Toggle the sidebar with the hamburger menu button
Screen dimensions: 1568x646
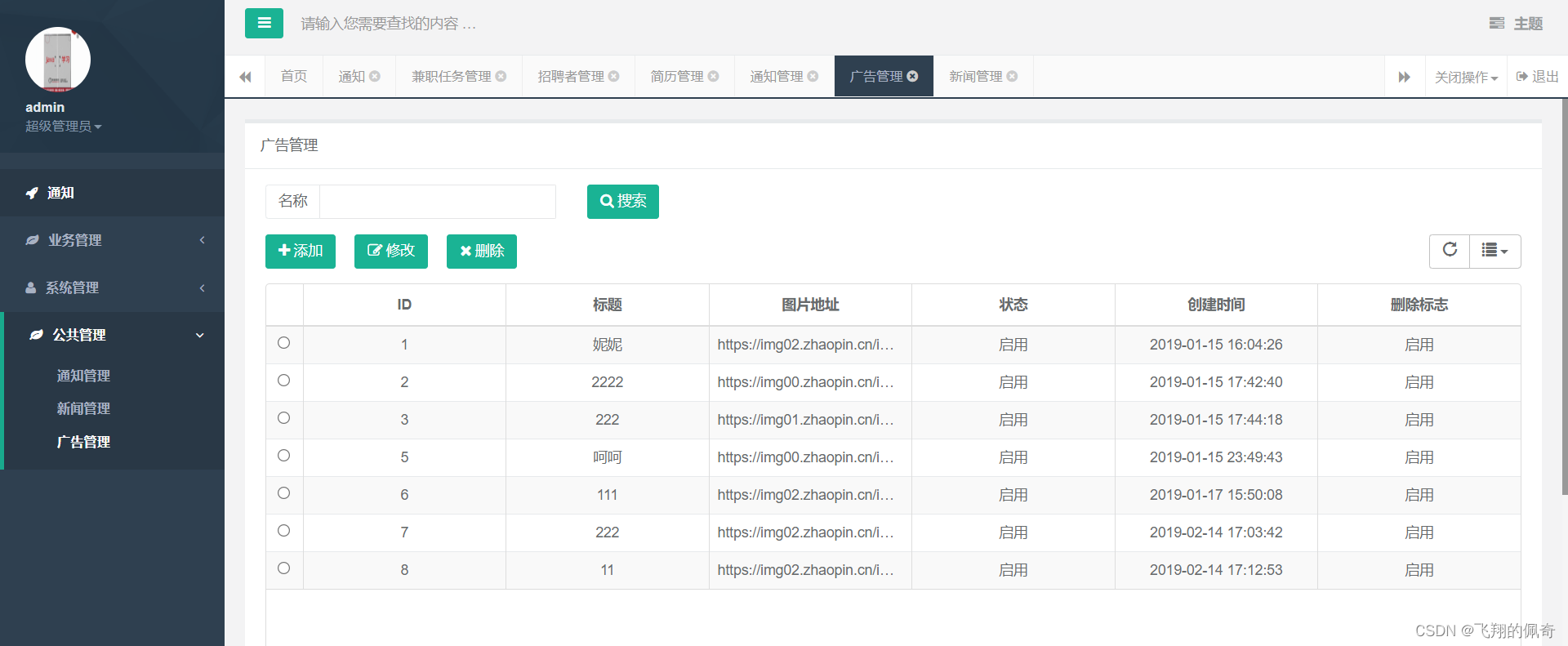[x=264, y=23]
